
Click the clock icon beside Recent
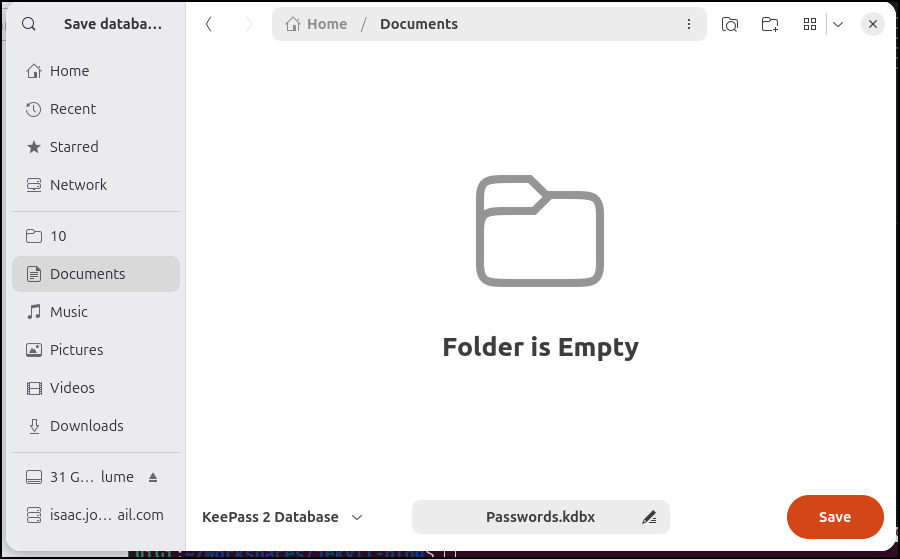(x=34, y=109)
